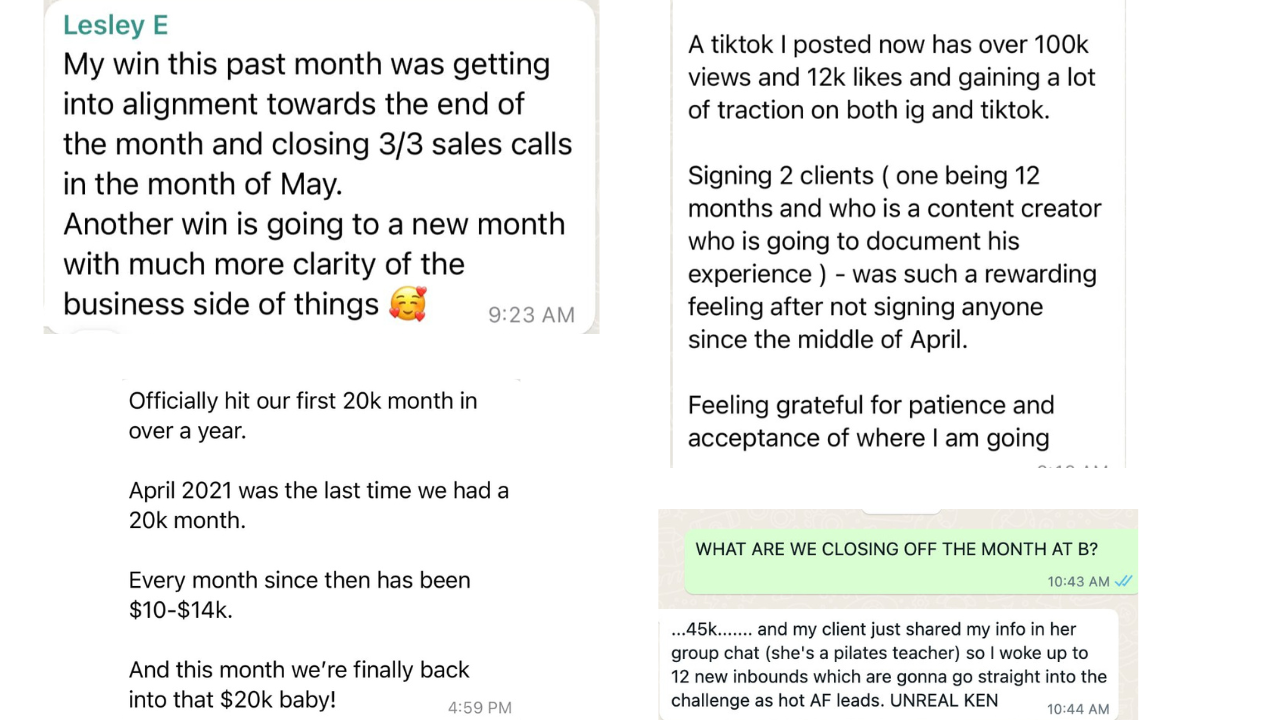The width and height of the screenshot is (1280, 720).
Task: Click the Lesley E sender name
Action: [115, 25]
